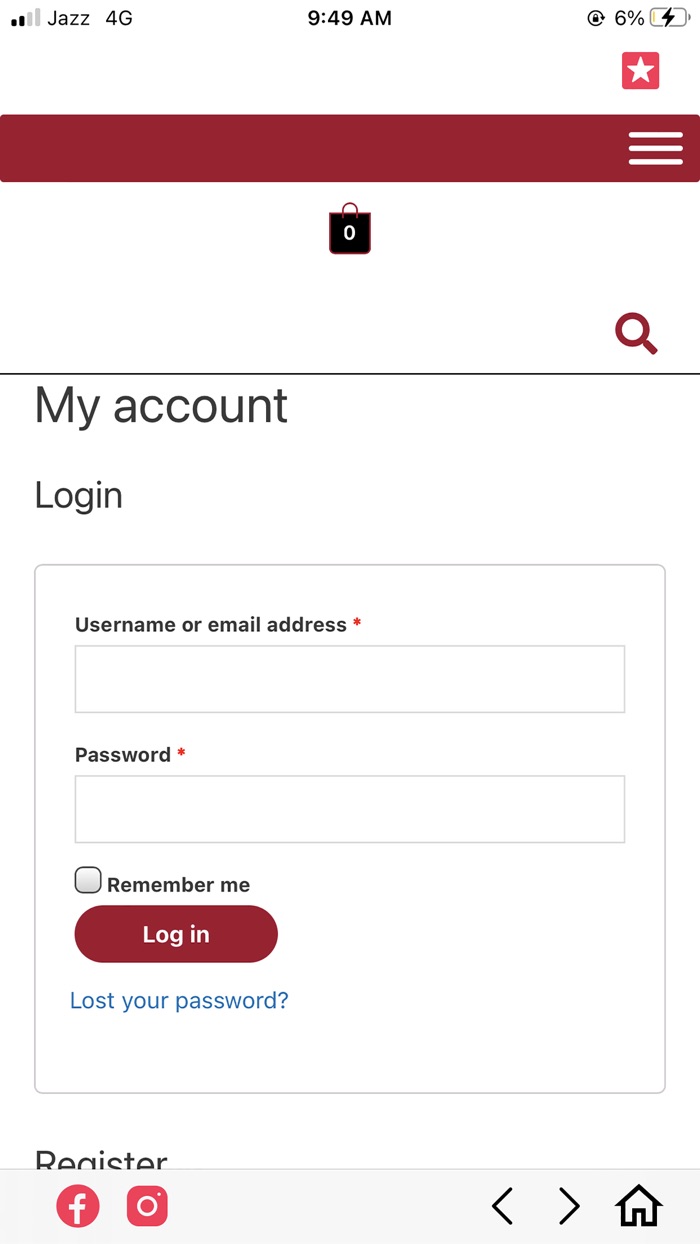Go back with the left arrow

pyautogui.click(x=503, y=1207)
